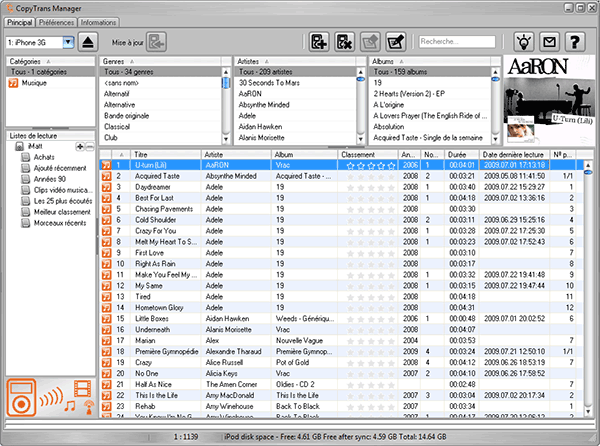
Task: Sort tracks by Artiste column
Action: [x=236, y=155]
